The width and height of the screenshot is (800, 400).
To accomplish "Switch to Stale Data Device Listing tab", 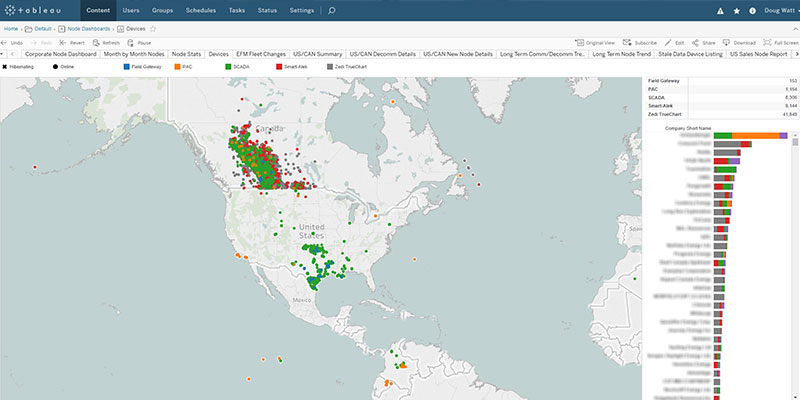I will point(690,54).
